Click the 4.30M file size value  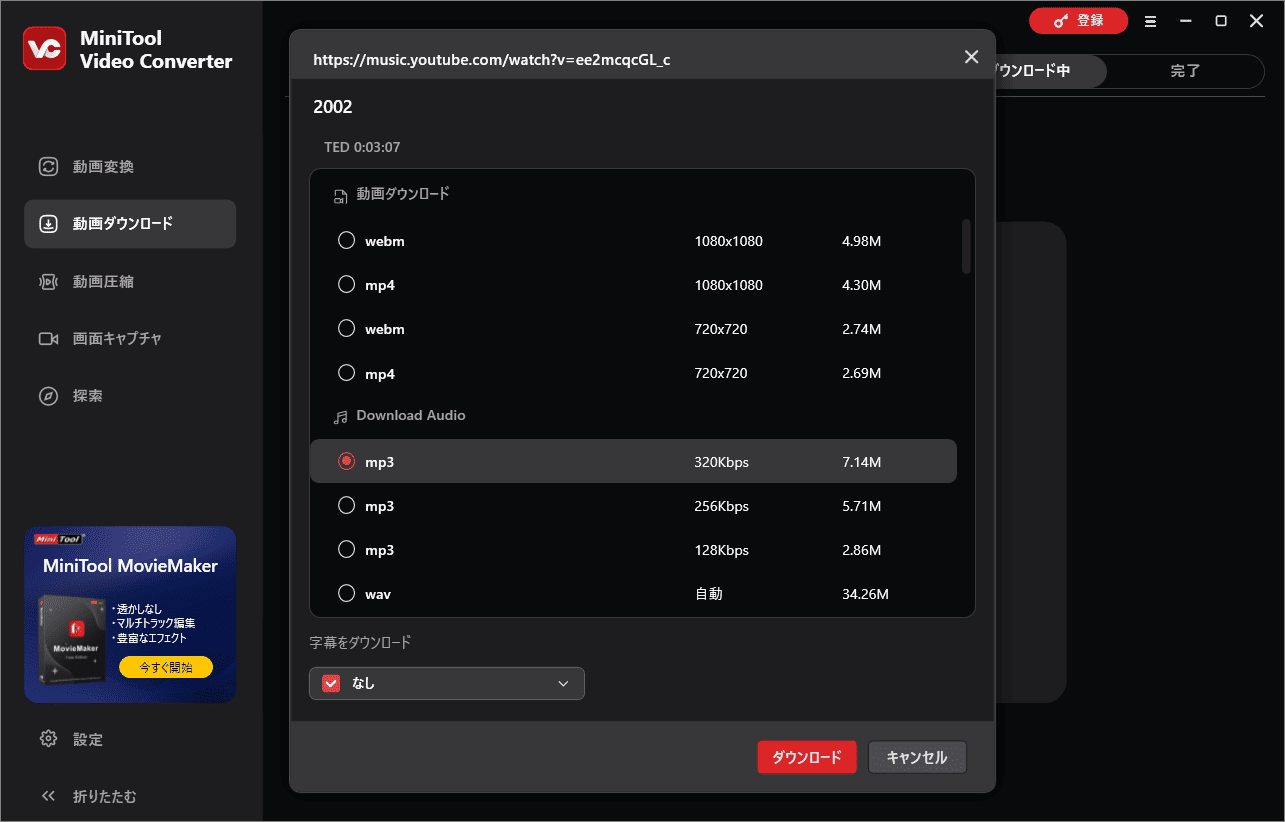(861, 285)
